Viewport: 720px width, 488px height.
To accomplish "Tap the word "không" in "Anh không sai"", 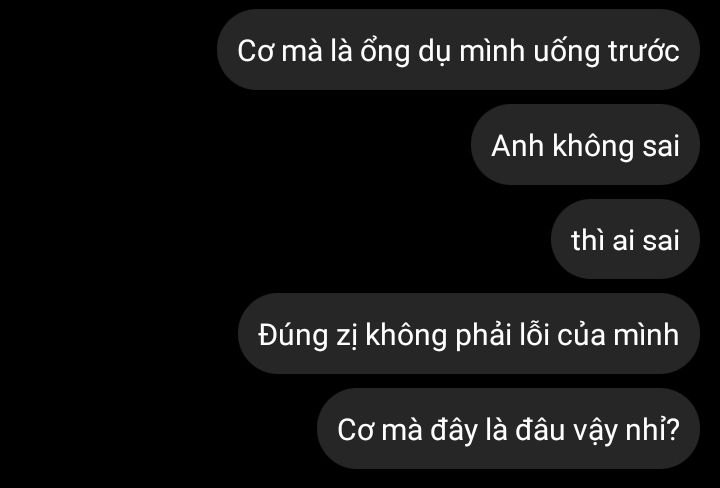I will pyautogui.click(x=593, y=146).
